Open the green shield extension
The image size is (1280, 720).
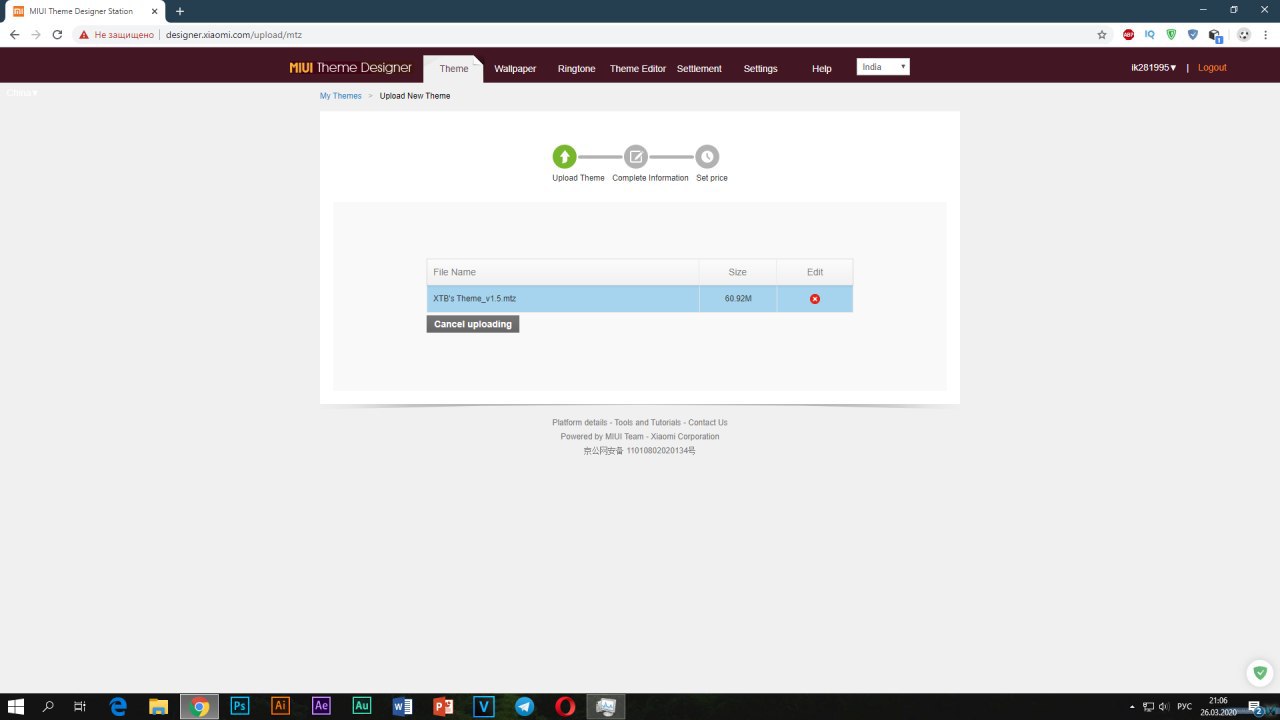pyautogui.click(x=1171, y=34)
